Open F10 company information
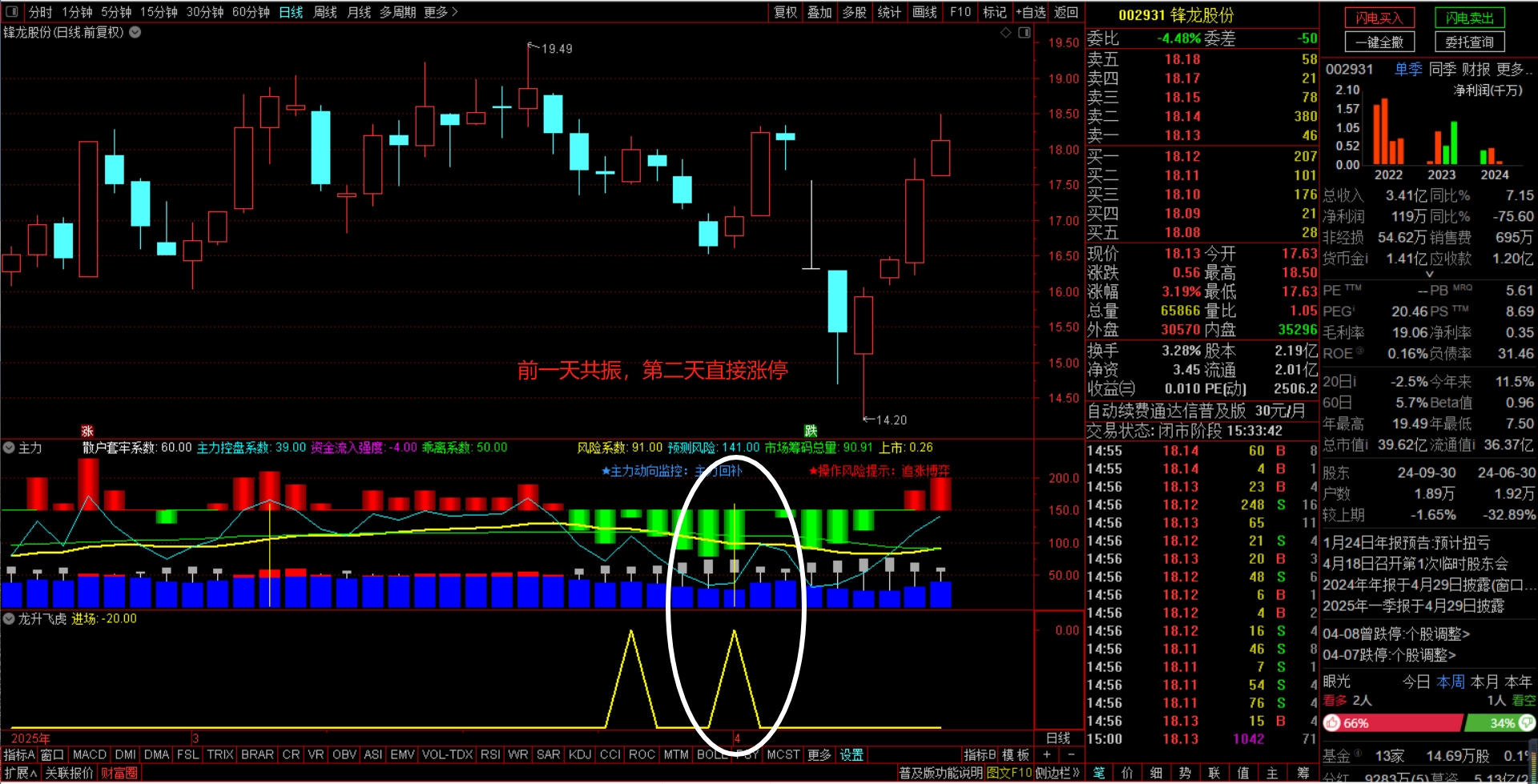The height and width of the screenshot is (784, 1538). (960, 12)
